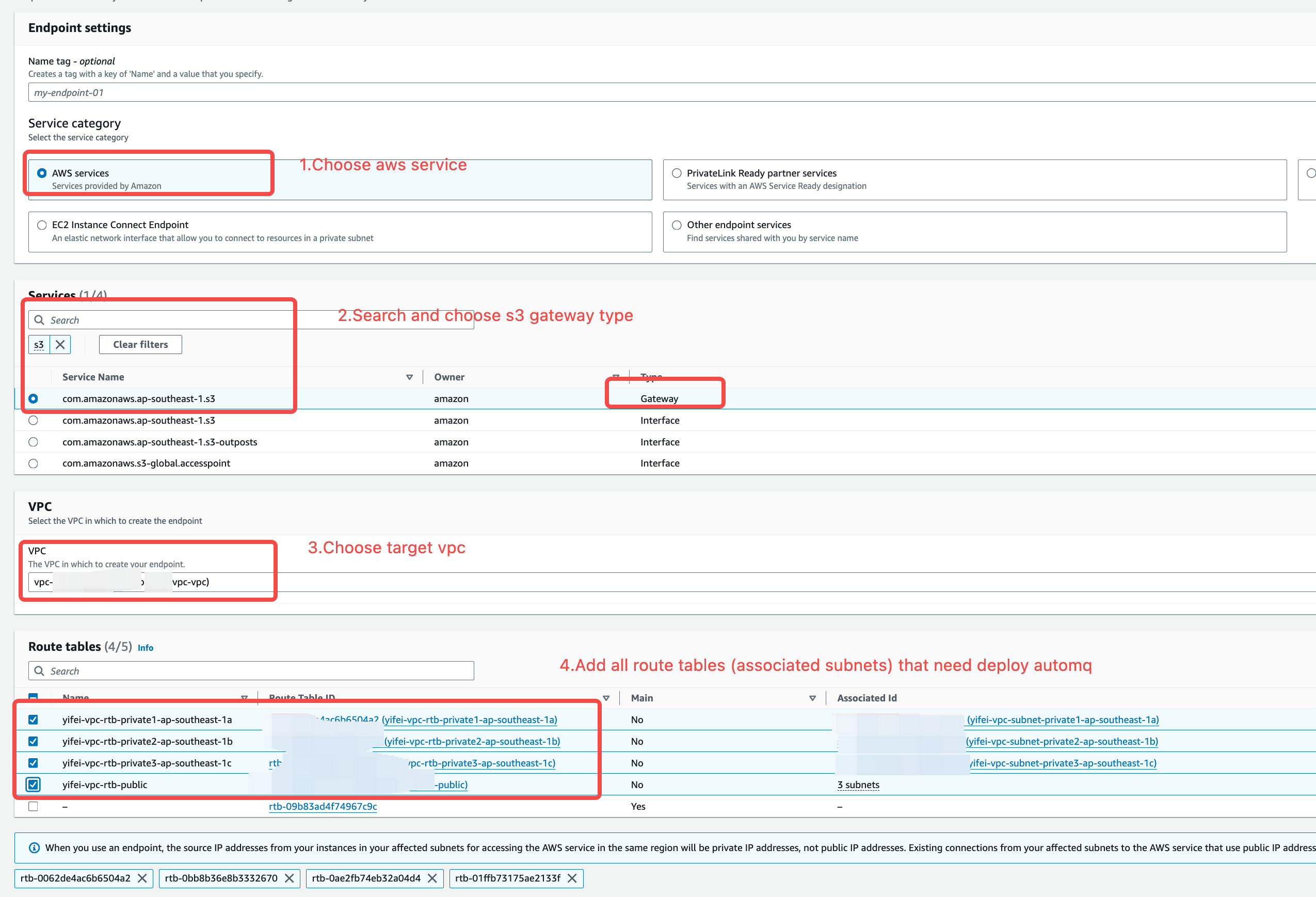Select the EC2 Instance Connect Endpoint radio
Screen dimensions: 1316x897
(x=42, y=226)
